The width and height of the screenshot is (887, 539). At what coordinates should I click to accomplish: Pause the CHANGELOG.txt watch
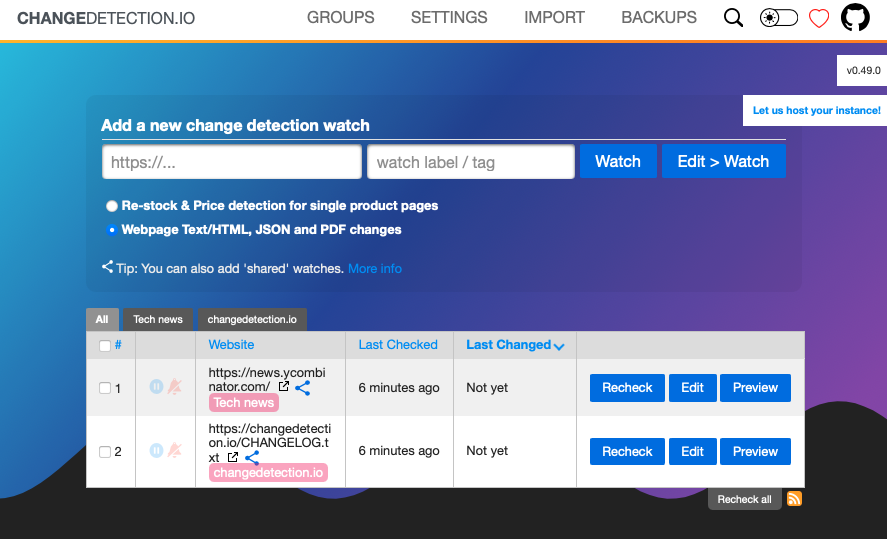tap(157, 450)
